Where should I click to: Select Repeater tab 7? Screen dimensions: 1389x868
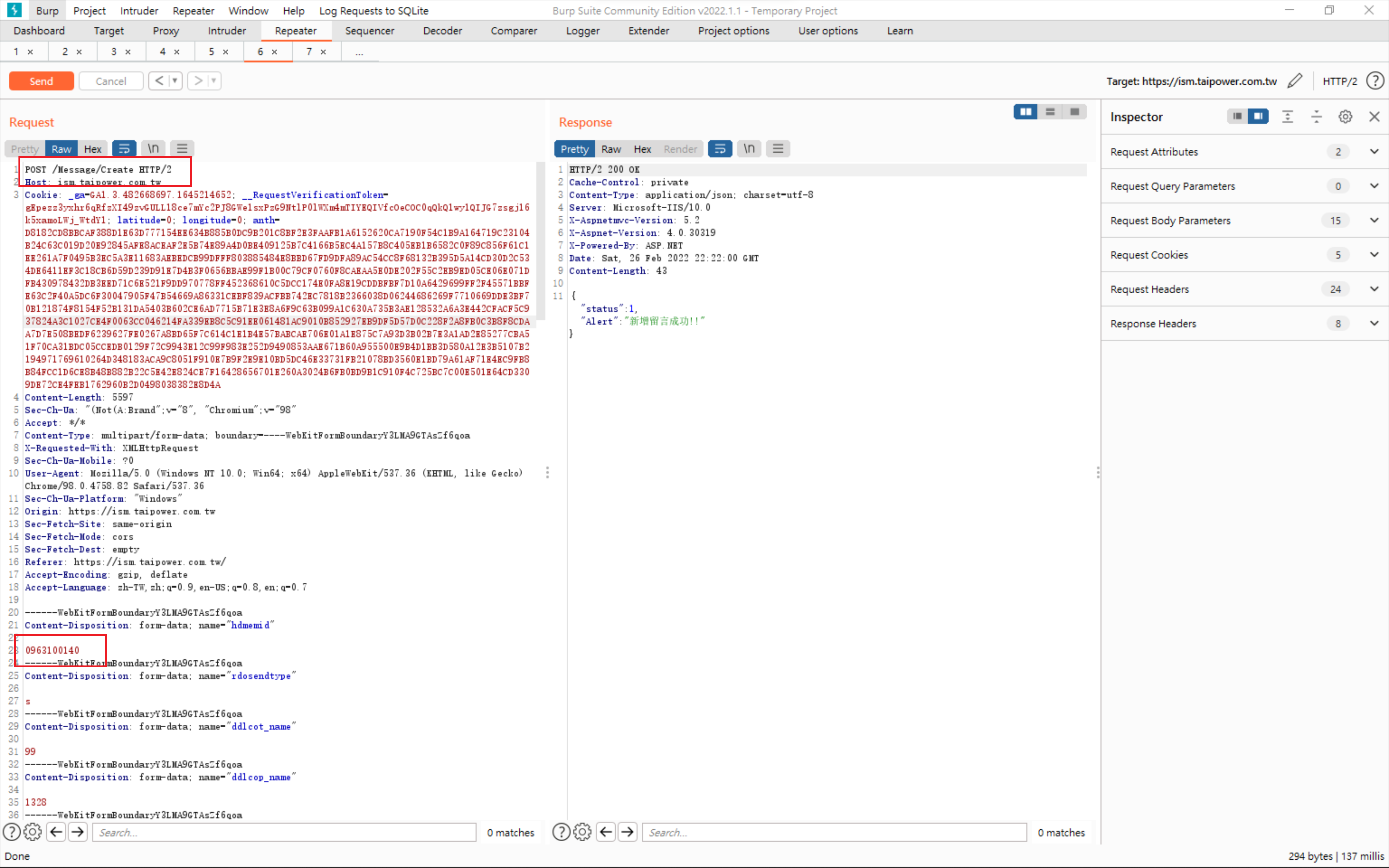click(x=309, y=52)
